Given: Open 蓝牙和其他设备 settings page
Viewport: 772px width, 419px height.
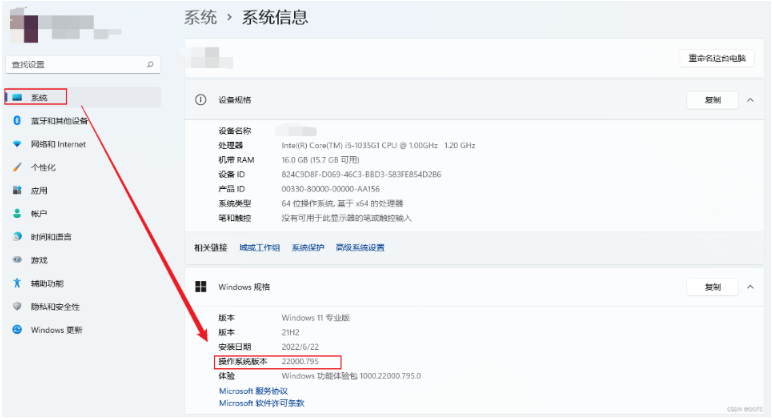Looking at the screenshot, I should pos(59,121).
